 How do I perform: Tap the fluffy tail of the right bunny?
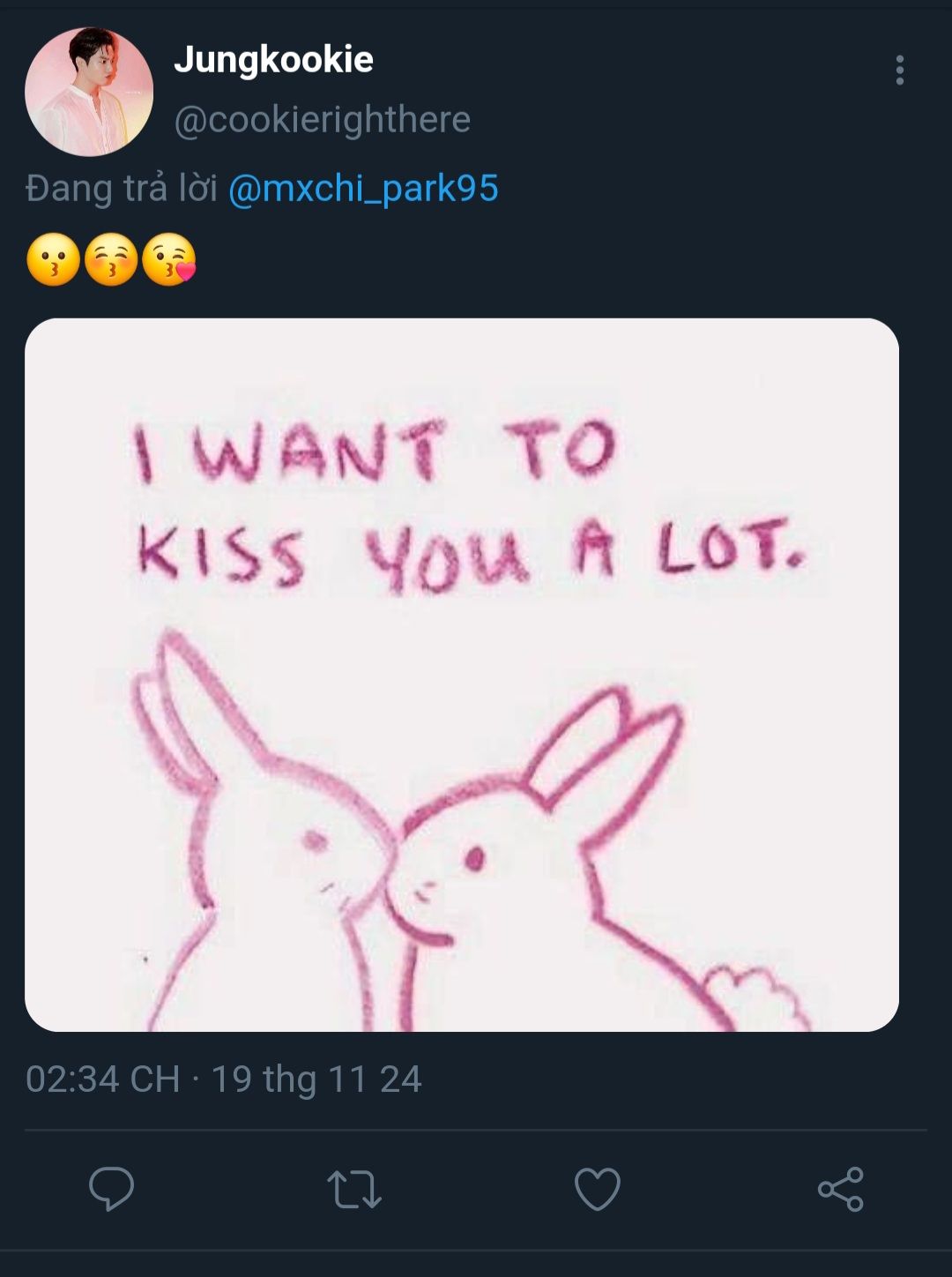[756, 997]
